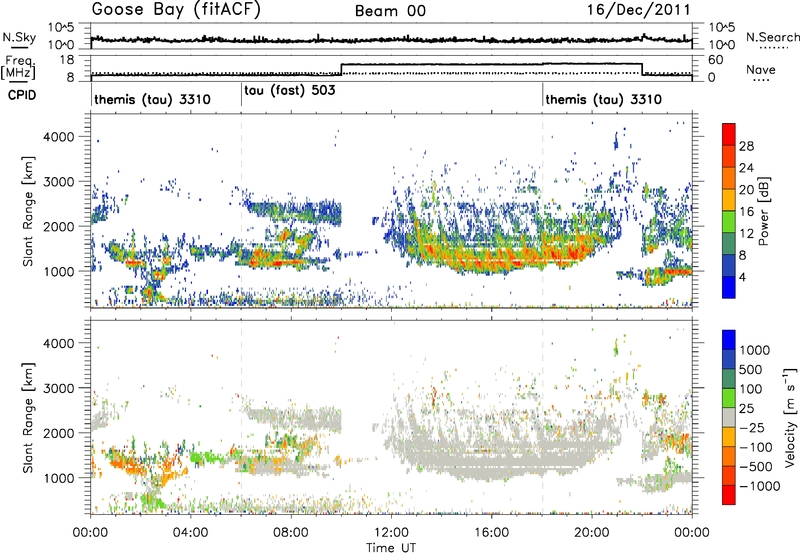800x554 pixels.
Task: Click the '-1000' tick label on Velocity scale
Action: pyautogui.click(x=759, y=486)
